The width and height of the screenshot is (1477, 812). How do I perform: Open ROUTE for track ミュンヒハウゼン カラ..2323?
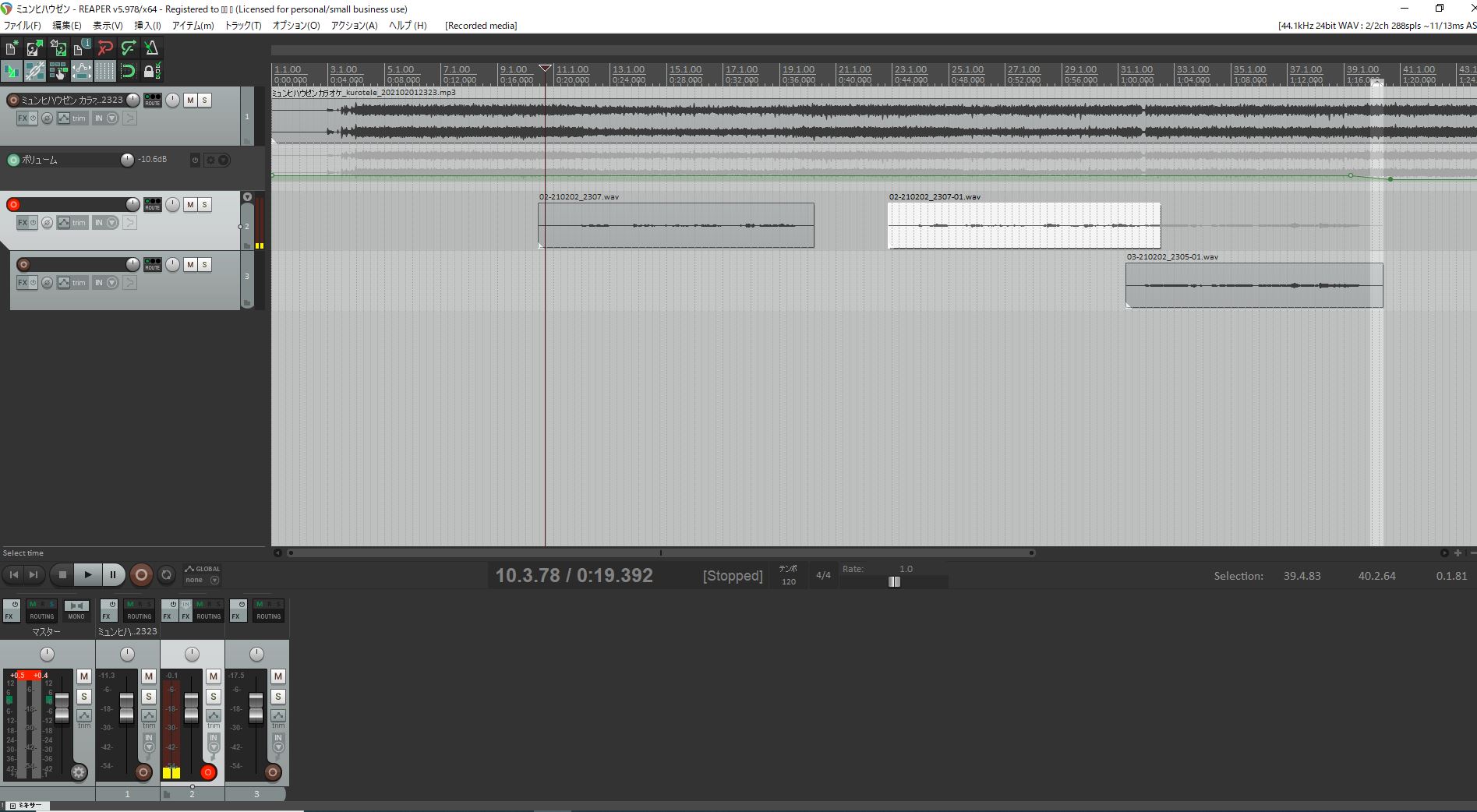[x=153, y=100]
